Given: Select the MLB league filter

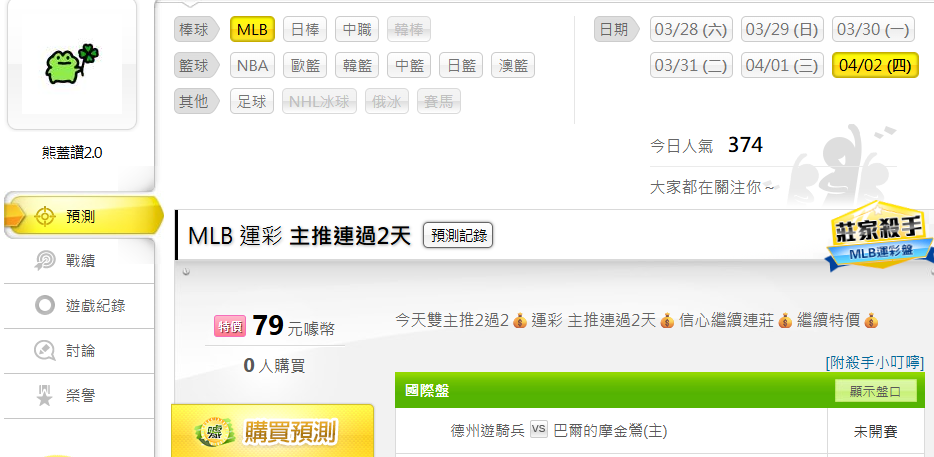Looking at the screenshot, I should pyautogui.click(x=252, y=29).
